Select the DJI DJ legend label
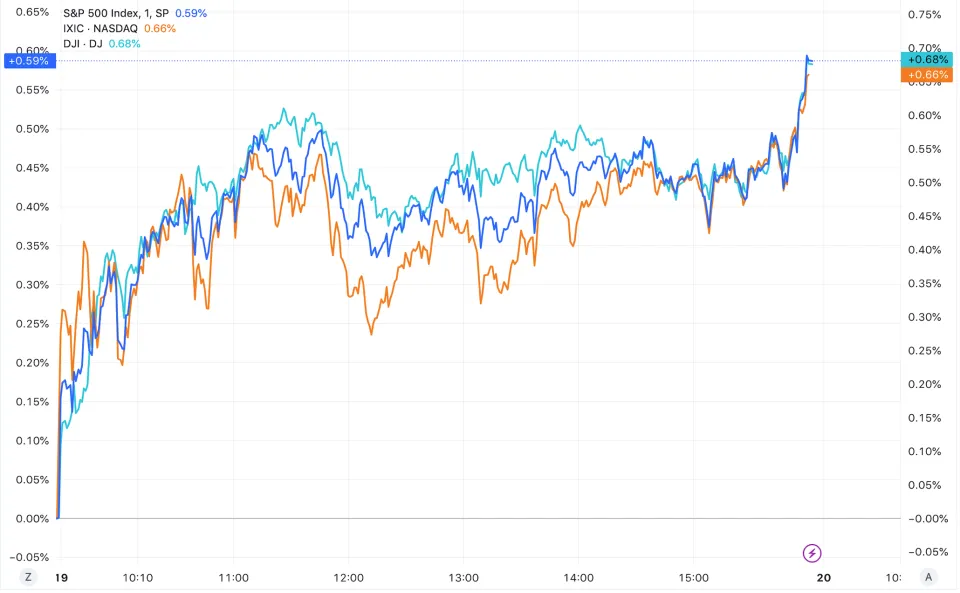The width and height of the screenshot is (960, 593). pyautogui.click(x=83, y=43)
